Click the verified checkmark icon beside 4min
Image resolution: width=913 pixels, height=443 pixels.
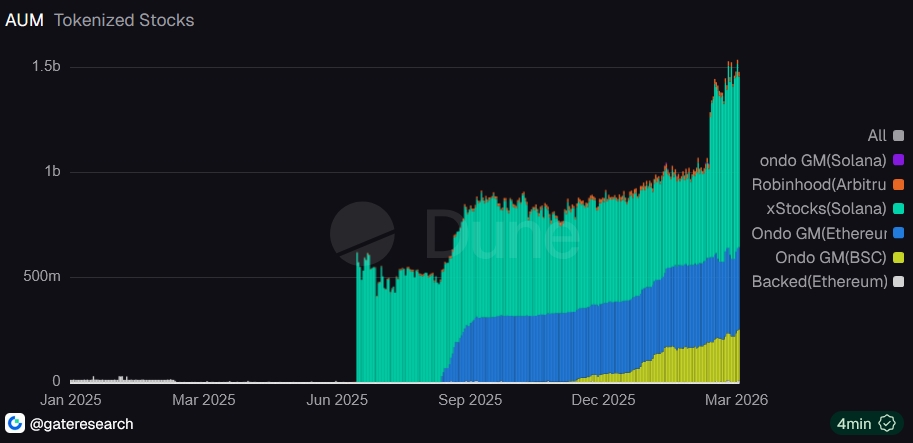[886, 423]
